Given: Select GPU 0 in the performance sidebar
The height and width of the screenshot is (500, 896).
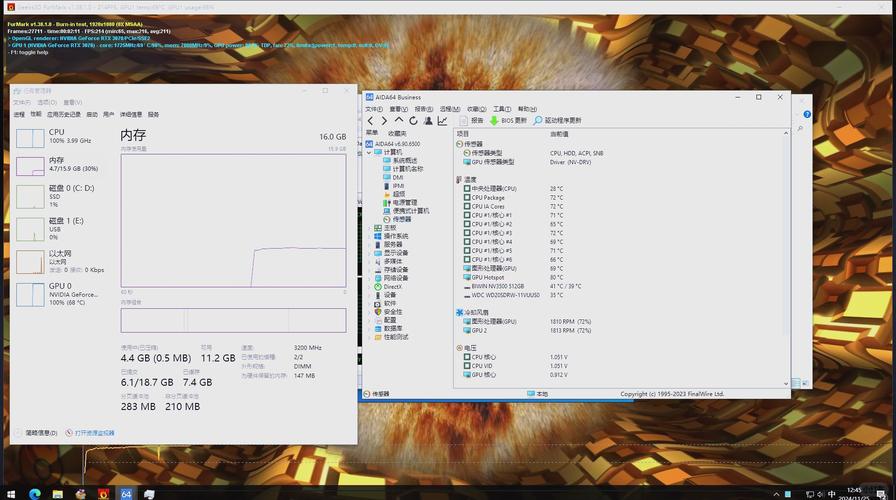Looking at the screenshot, I should [60, 292].
